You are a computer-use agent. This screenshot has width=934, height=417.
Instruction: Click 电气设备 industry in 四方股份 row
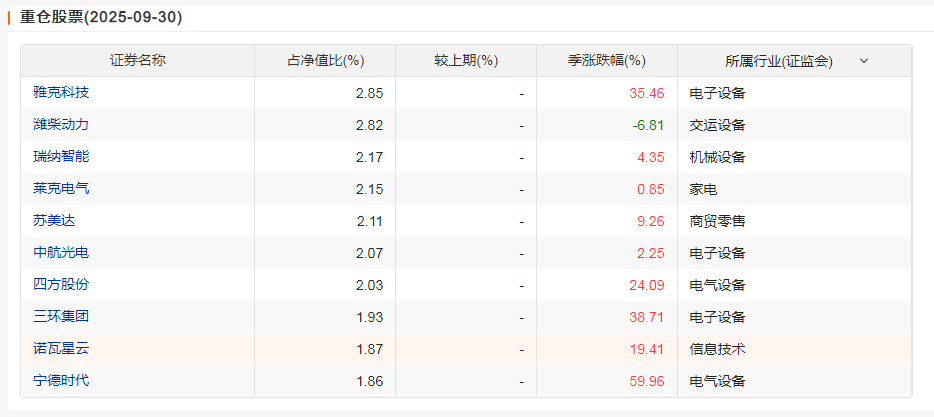pyautogui.click(x=717, y=285)
